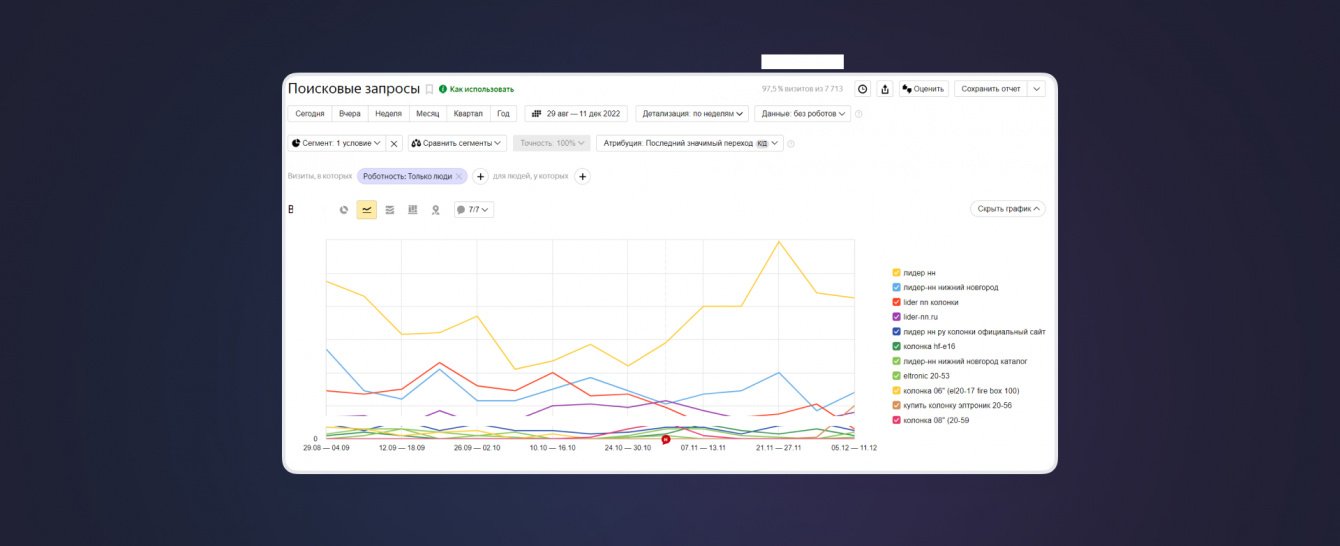The height and width of the screenshot is (546, 1340).
Task: Open the 'Как использовать' help link
Action: (476, 89)
